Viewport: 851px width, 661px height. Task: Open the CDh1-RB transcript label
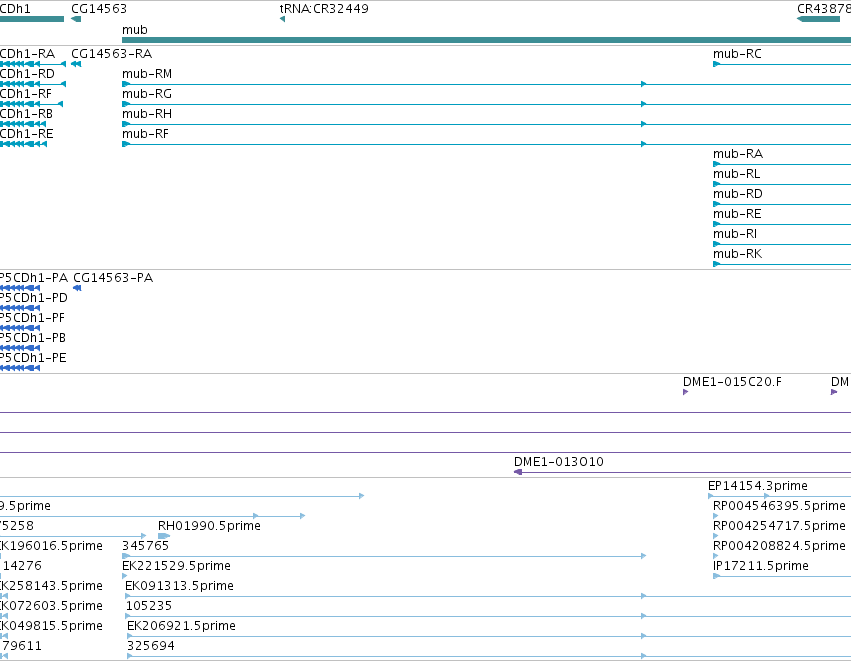(x=27, y=114)
